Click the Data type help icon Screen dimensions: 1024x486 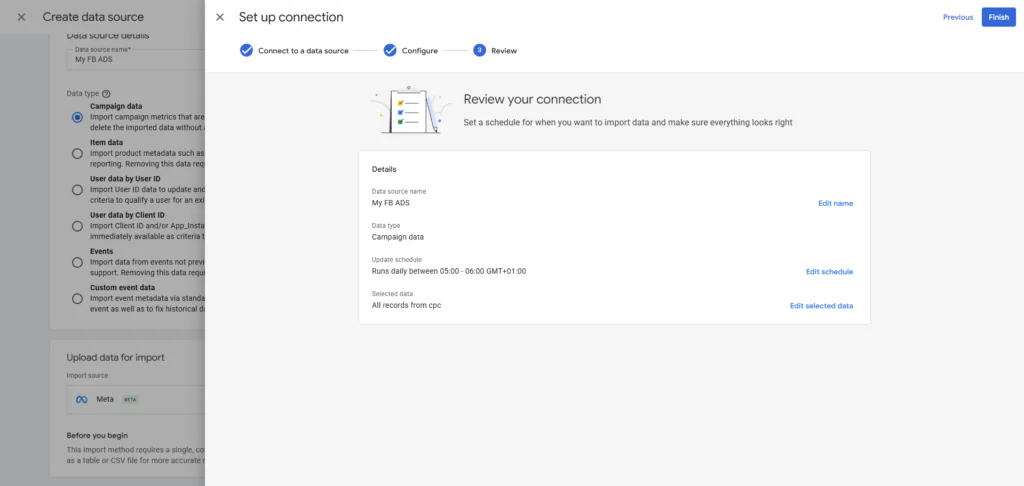pyautogui.click(x=106, y=93)
